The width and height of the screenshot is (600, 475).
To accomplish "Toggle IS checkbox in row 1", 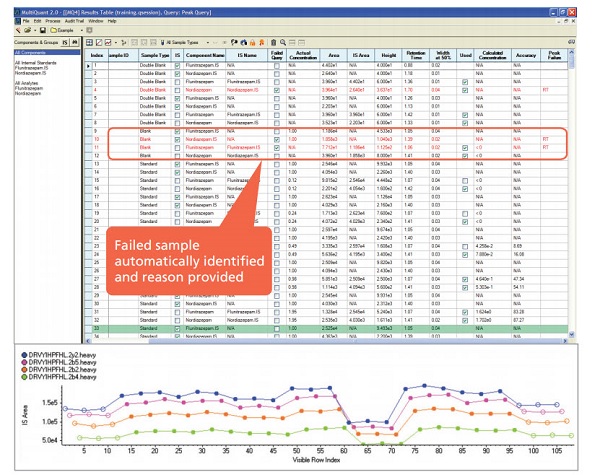I will 178,66.
